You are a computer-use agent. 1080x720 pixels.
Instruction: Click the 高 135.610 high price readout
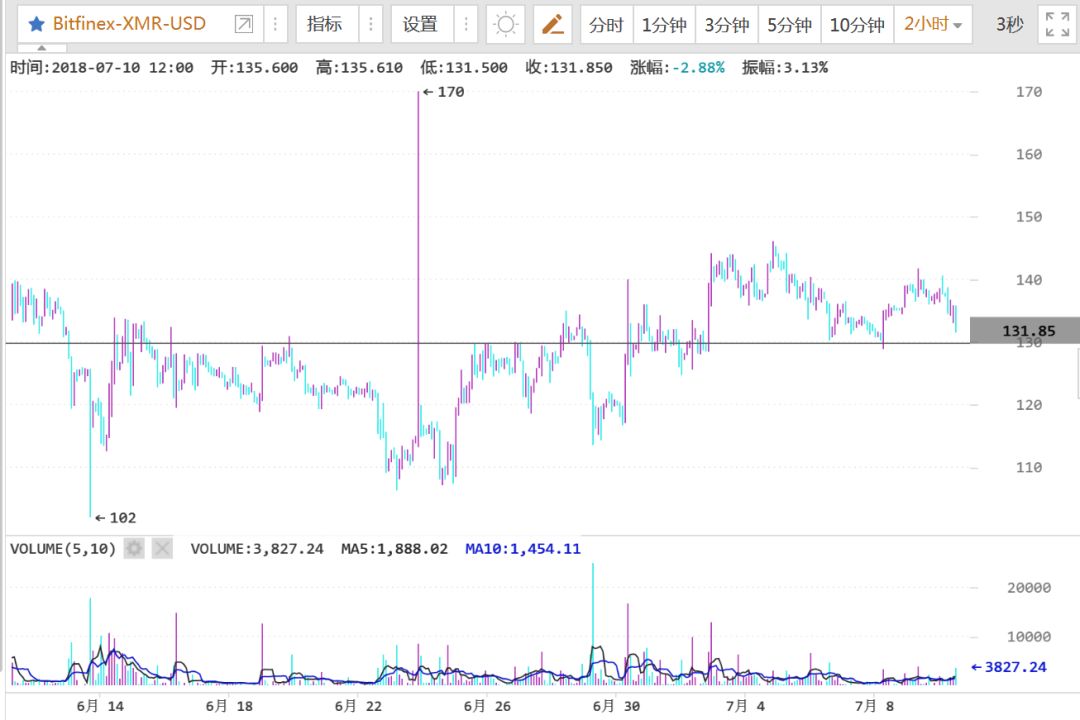(359, 68)
